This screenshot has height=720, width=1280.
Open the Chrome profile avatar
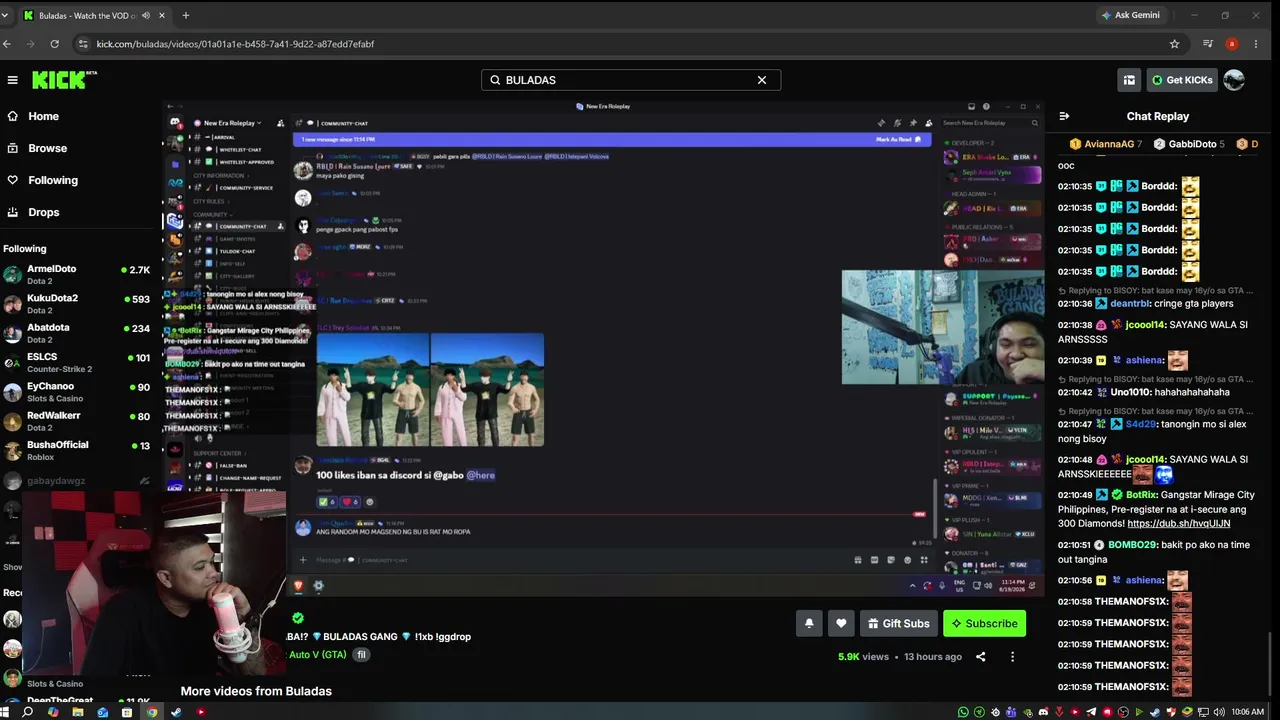point(1232,44)
